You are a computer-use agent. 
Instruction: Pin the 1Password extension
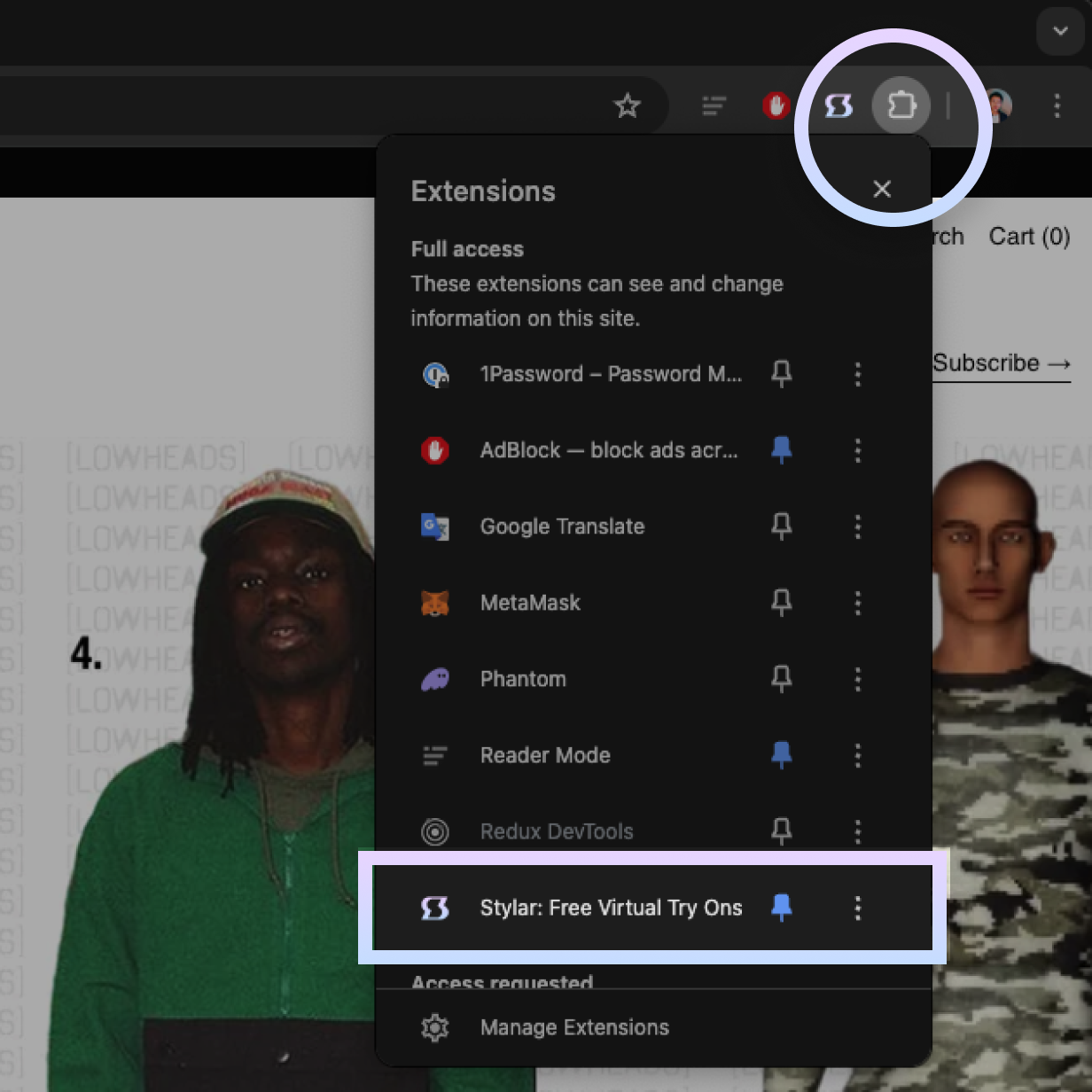pyautogui.click(x=781, y=374)
